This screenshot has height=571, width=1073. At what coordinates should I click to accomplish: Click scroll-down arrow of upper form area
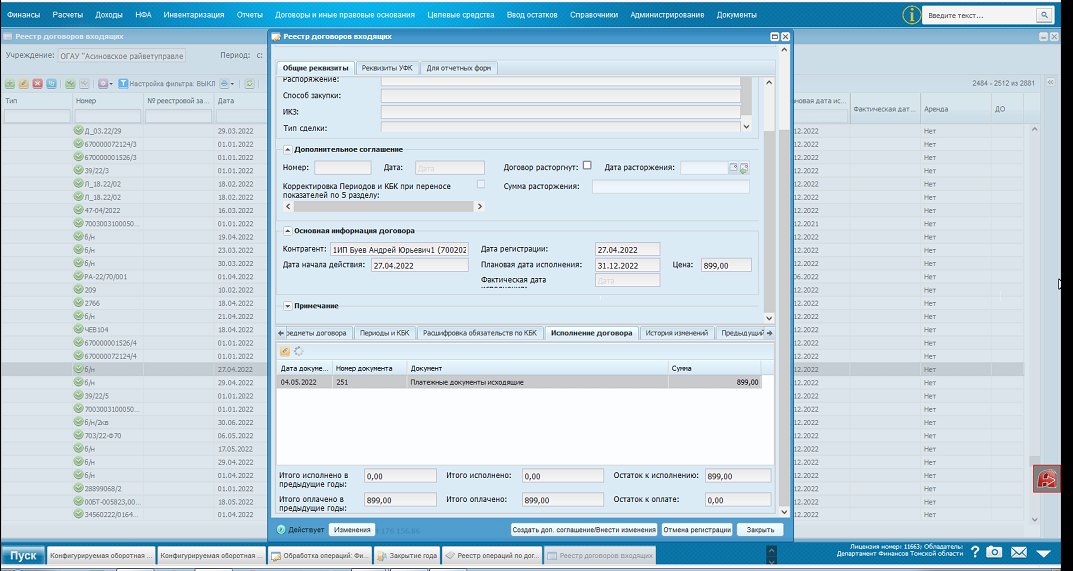pos(768,318)
